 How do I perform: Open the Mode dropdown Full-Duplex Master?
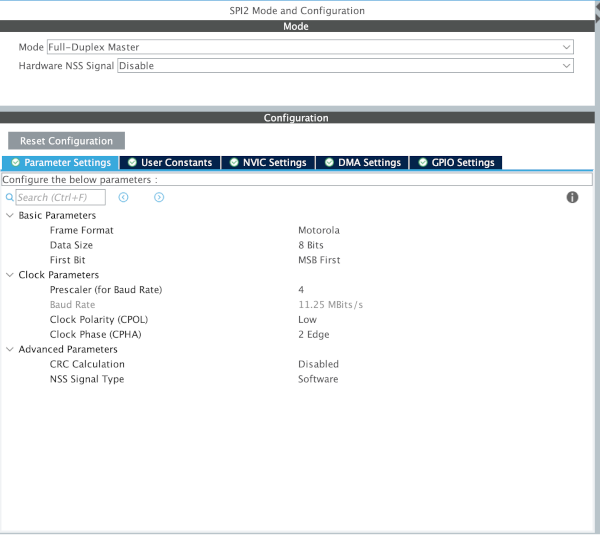point(310,47)
